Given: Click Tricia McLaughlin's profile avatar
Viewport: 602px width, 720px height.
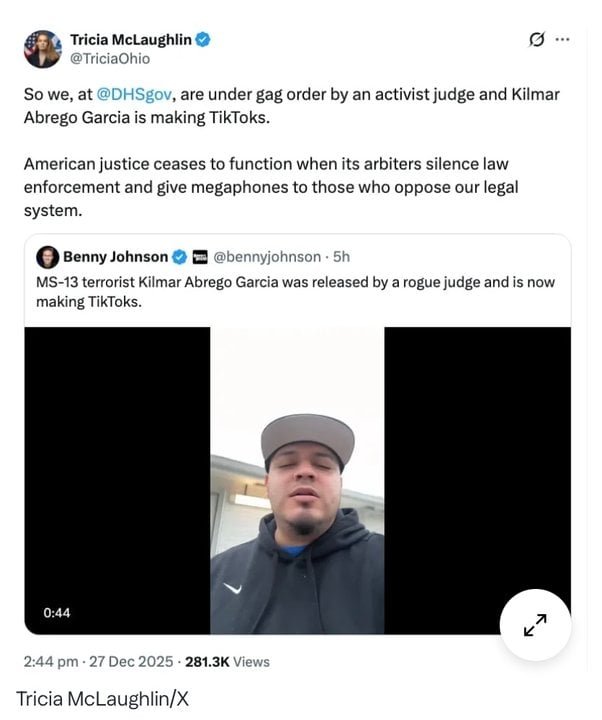Looking at the screenshot, I should click(x=43, y=49).
